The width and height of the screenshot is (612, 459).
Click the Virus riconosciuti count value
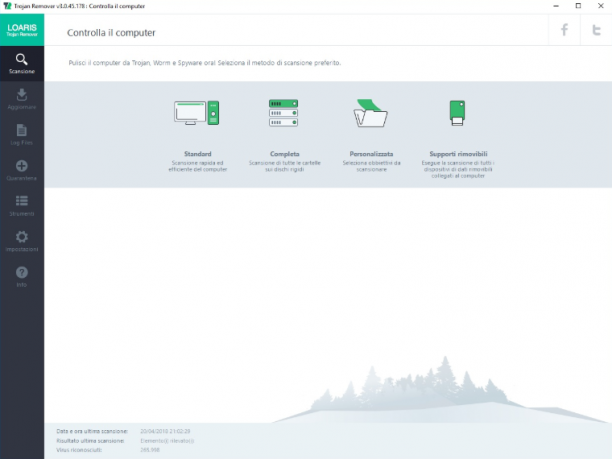point(150,450)
